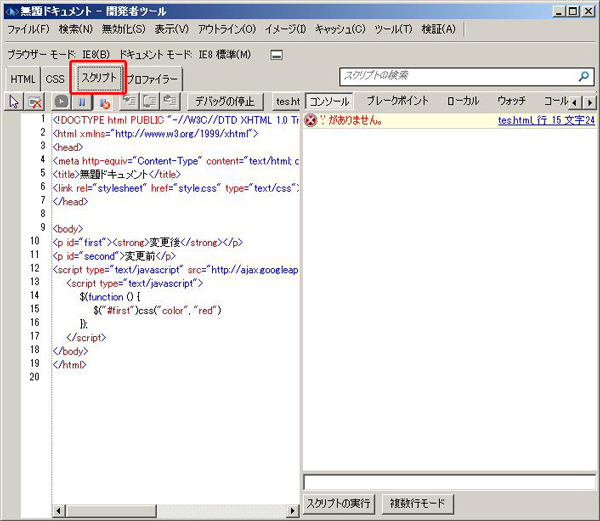
Task: Click the $("#first")css code line
Action: point(157,310)
